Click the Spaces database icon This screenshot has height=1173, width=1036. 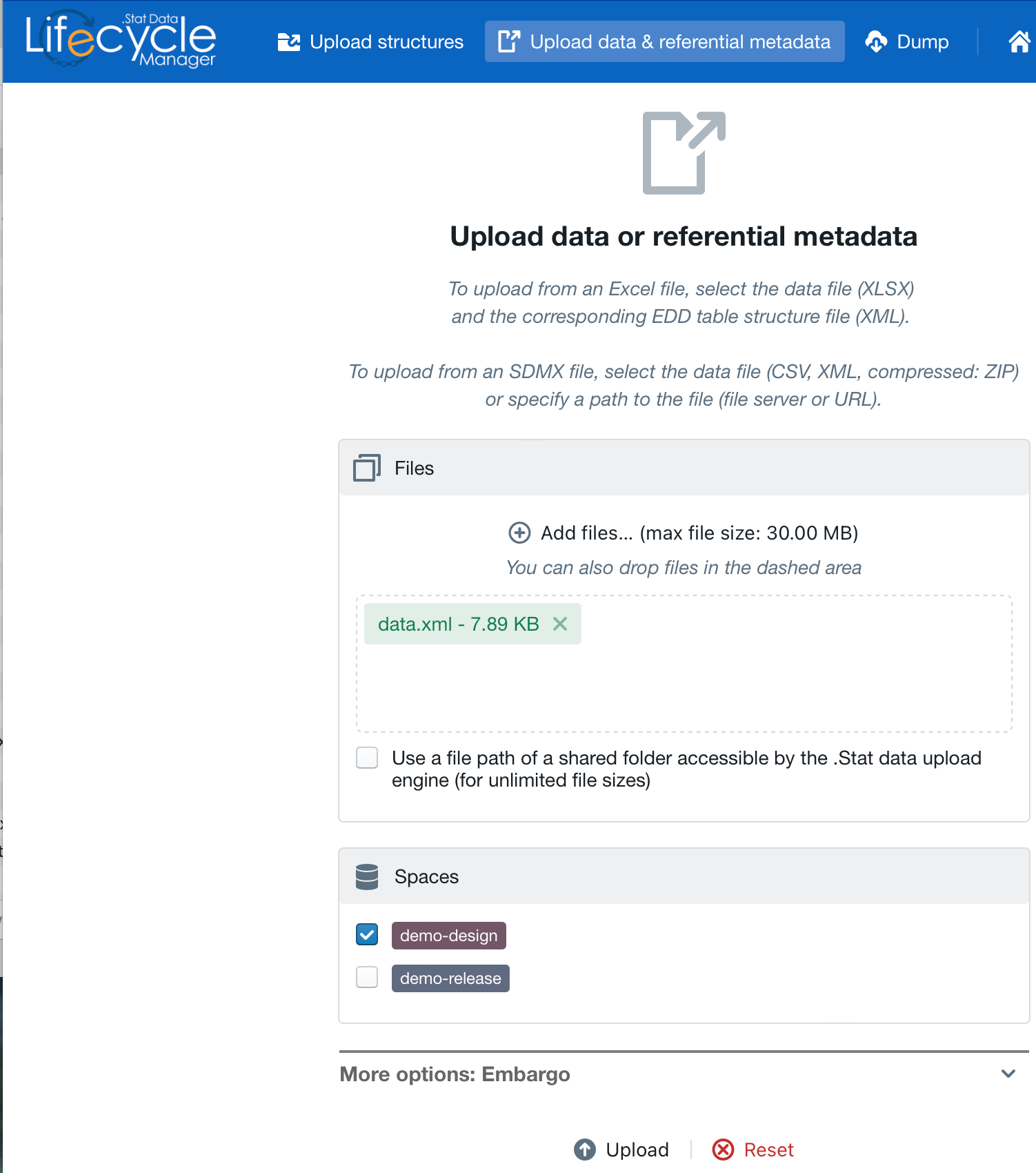(367, 876)
